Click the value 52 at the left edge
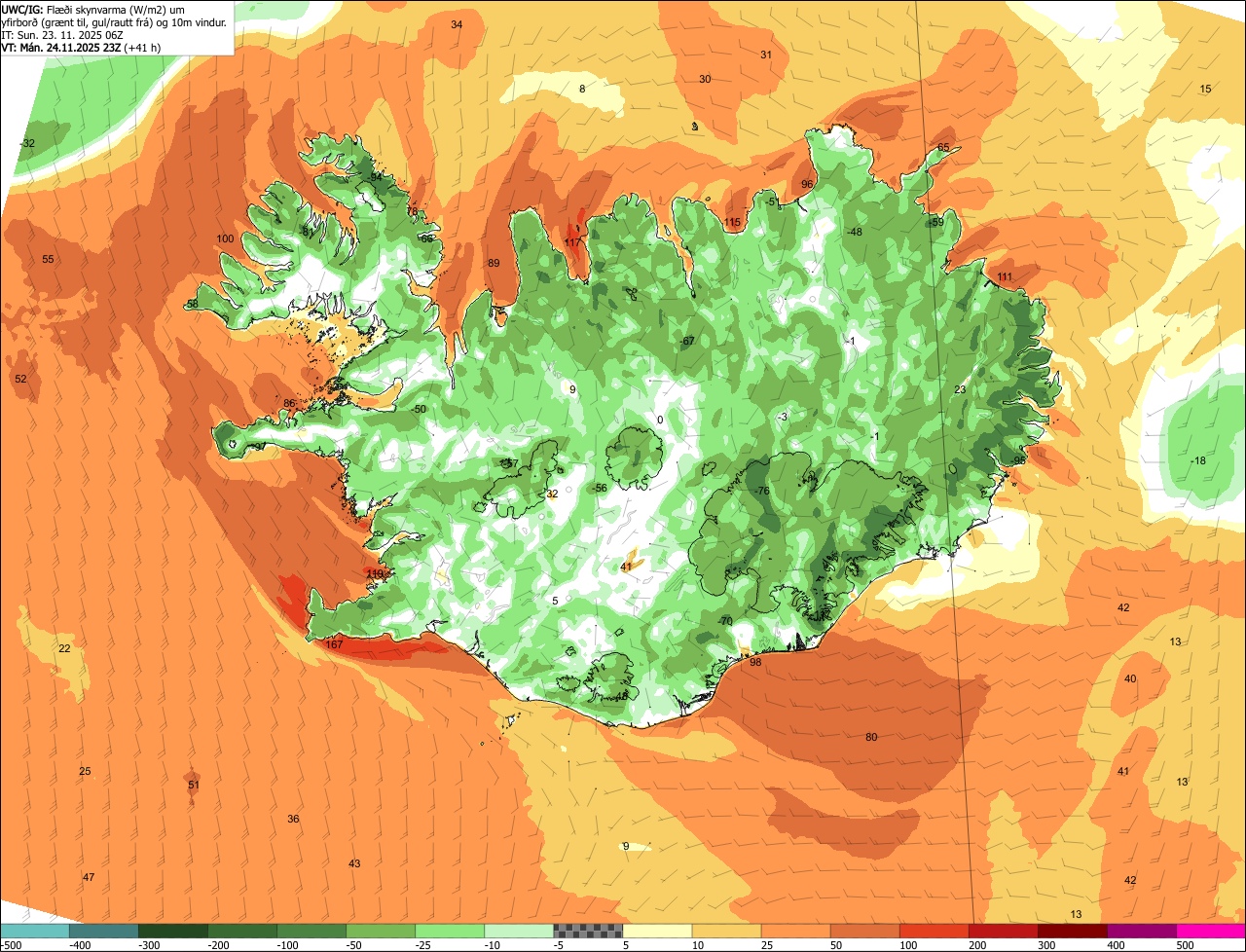This screenshot has width=1246, height=952. tap(20, 379)
